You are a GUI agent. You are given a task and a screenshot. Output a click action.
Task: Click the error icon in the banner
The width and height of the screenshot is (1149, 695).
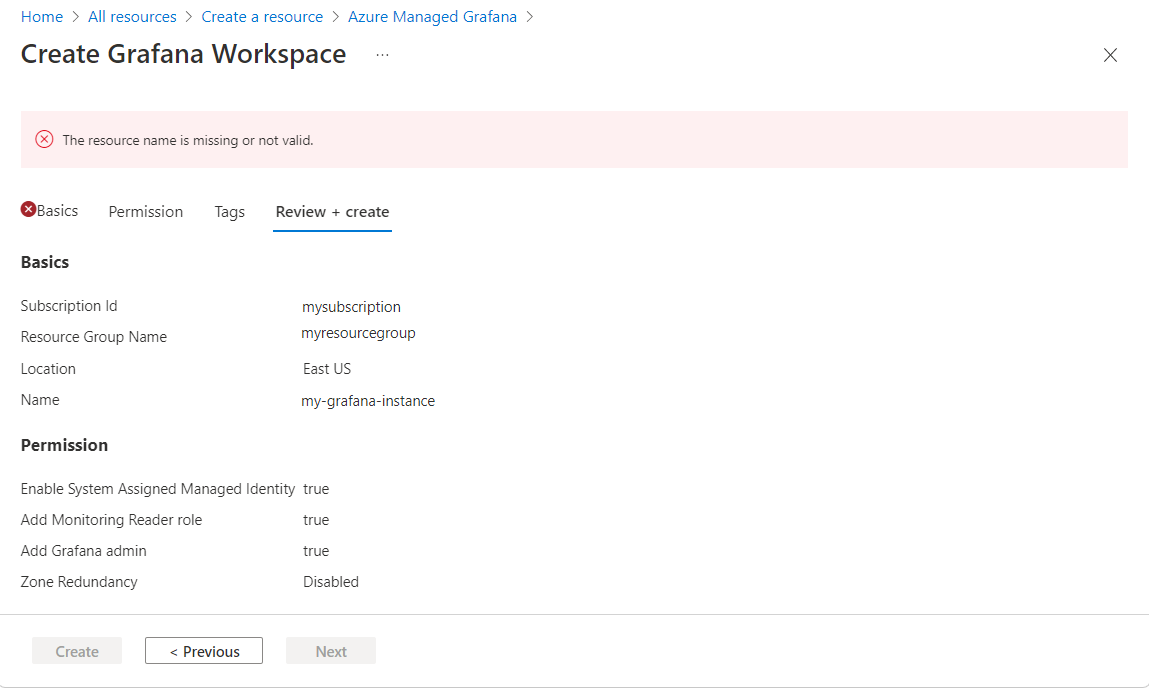(x=43, y=139)
